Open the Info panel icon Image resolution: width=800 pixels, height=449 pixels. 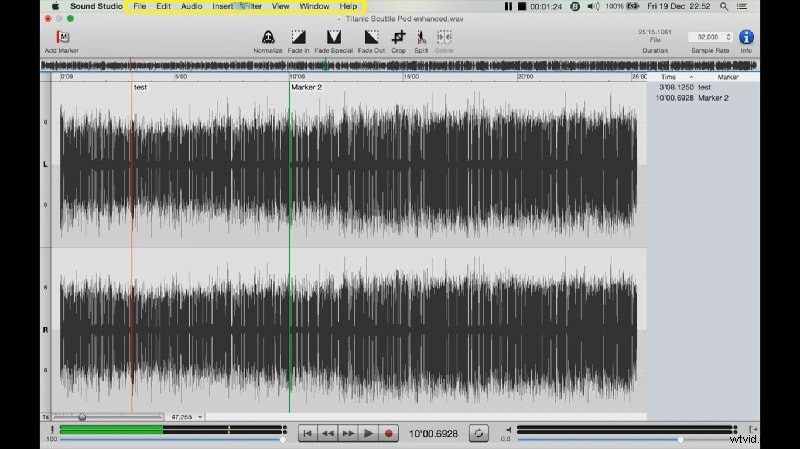click(x=746, y=37)
